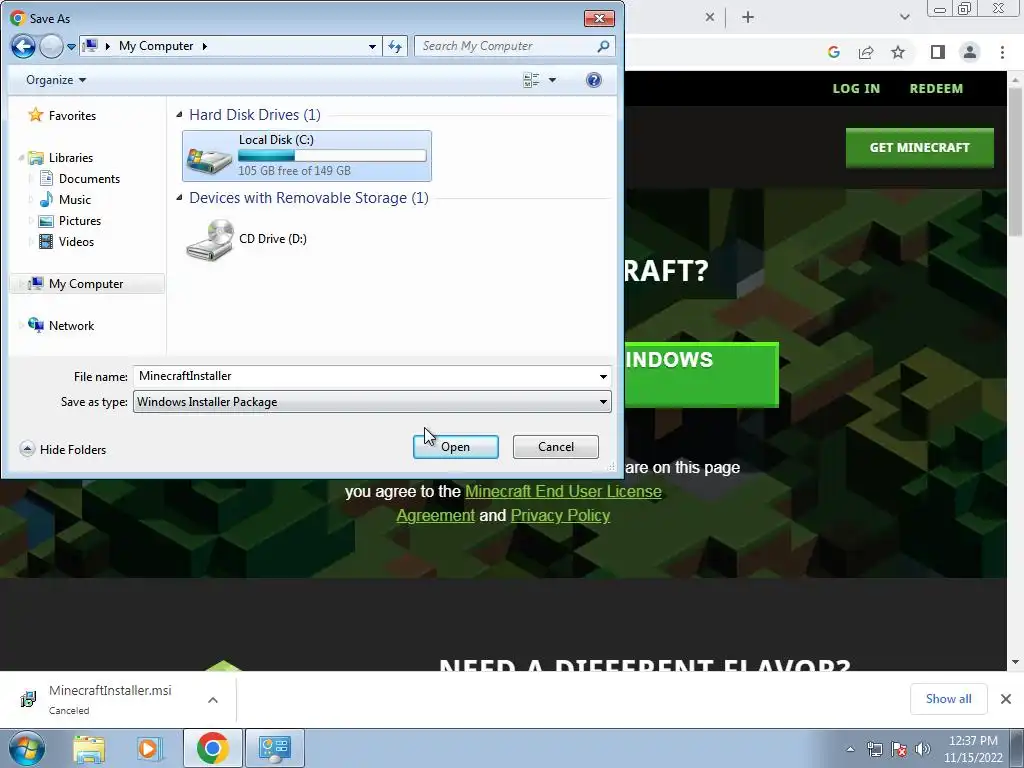Open Privacy Policy link
The height and width of the screenshot is (768, 1024).
pos(560,515)
